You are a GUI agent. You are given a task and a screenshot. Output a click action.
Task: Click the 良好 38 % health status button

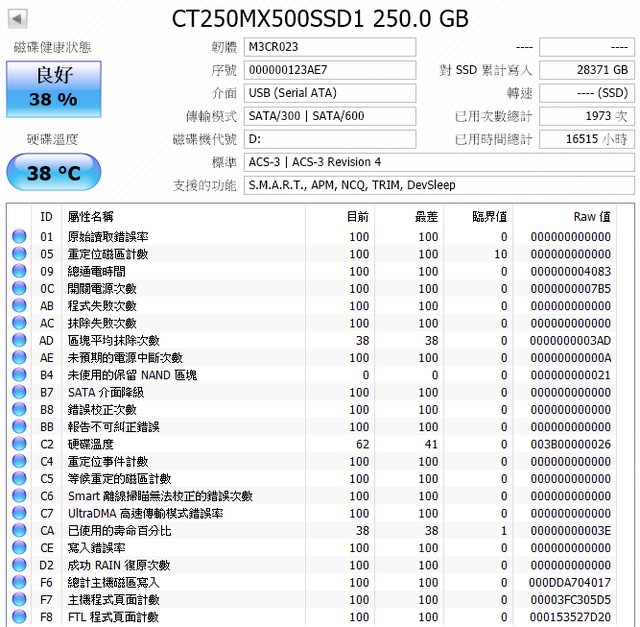pyautogui.click(x=53, y=87)
